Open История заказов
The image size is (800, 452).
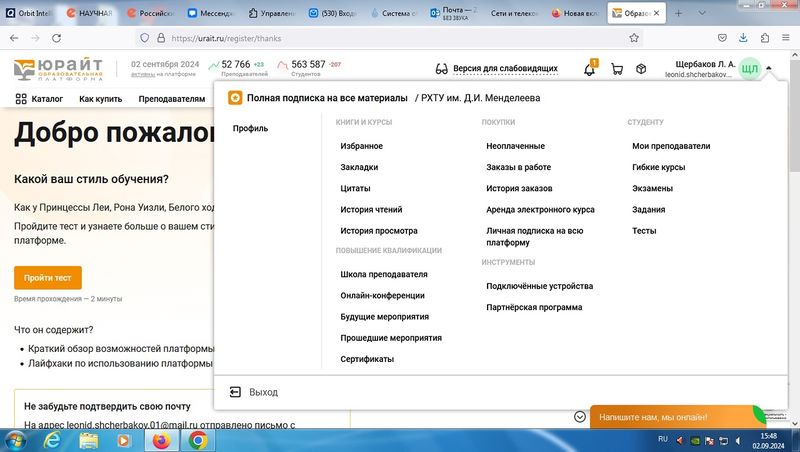coord(519,188)
